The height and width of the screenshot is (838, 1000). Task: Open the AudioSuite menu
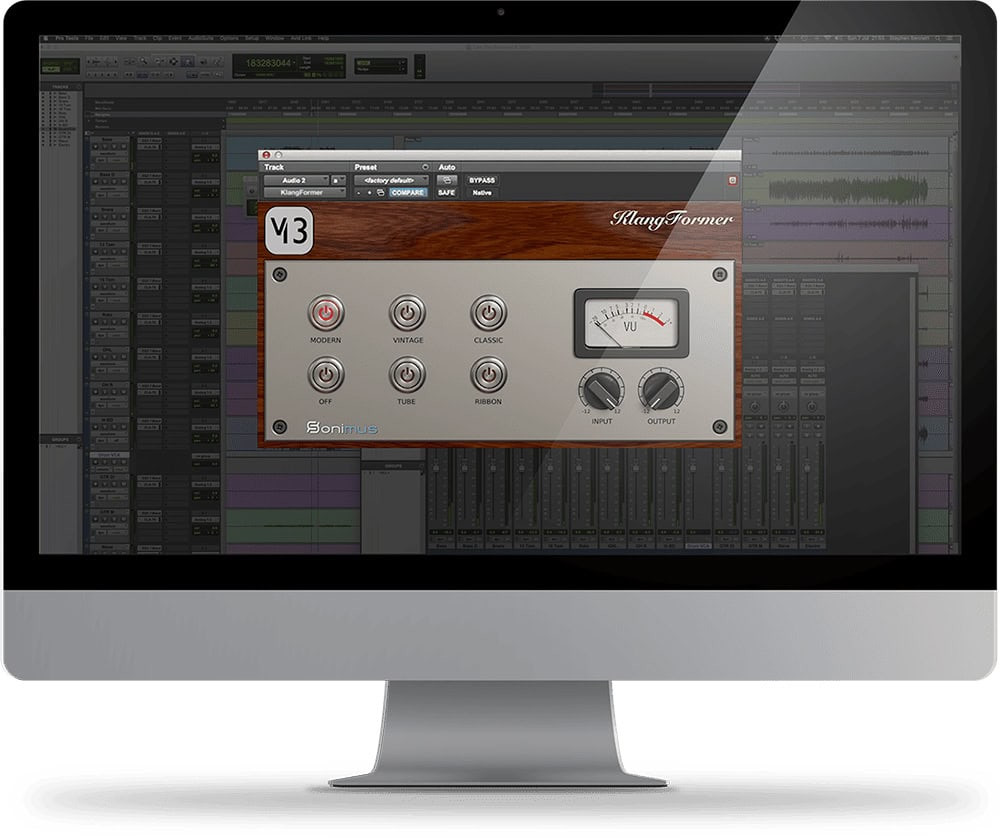pos(200,38)
